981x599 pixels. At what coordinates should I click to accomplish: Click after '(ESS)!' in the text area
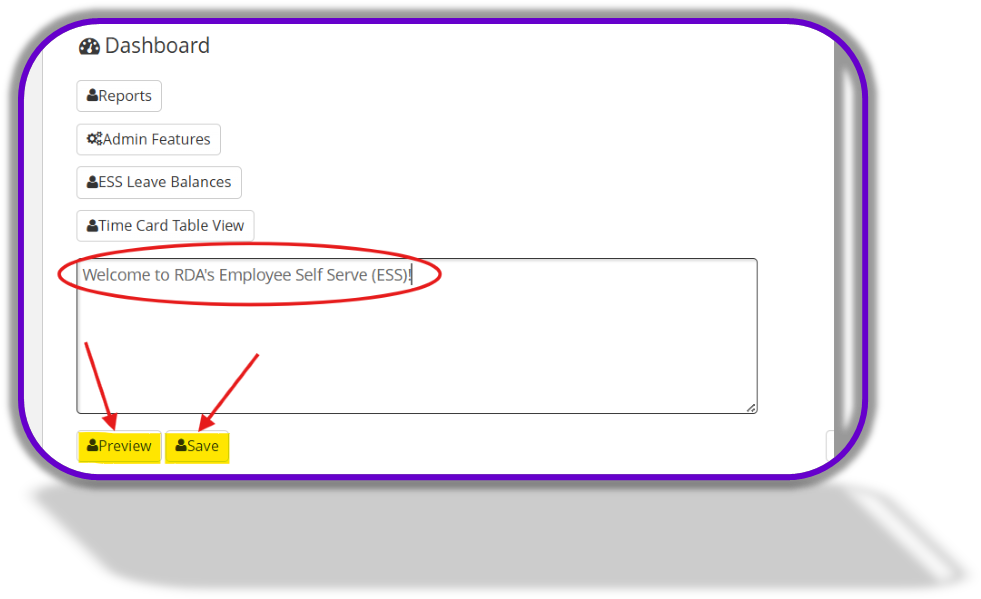(414, 275)
